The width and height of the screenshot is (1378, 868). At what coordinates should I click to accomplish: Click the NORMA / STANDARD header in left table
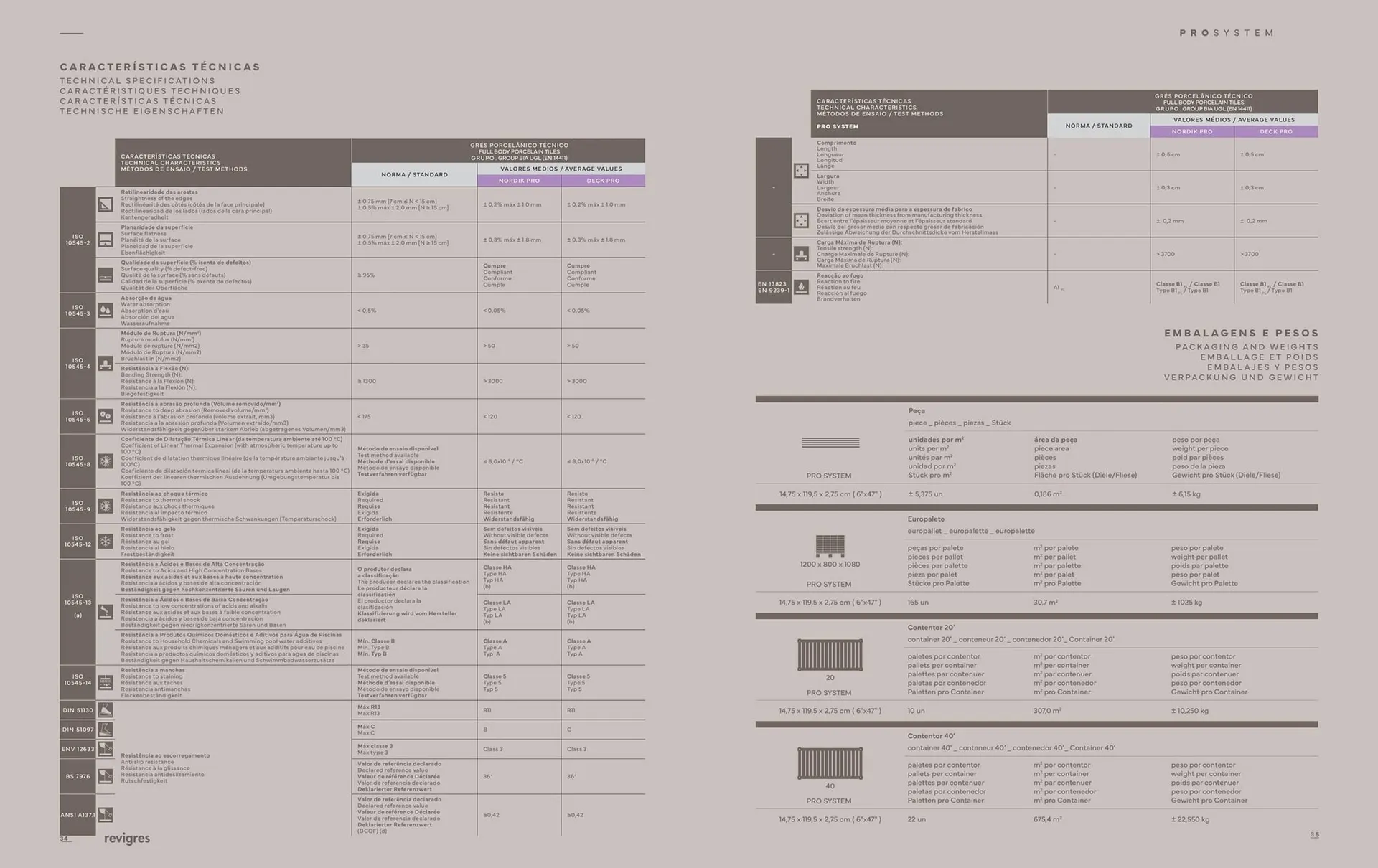tap(414, 175)
